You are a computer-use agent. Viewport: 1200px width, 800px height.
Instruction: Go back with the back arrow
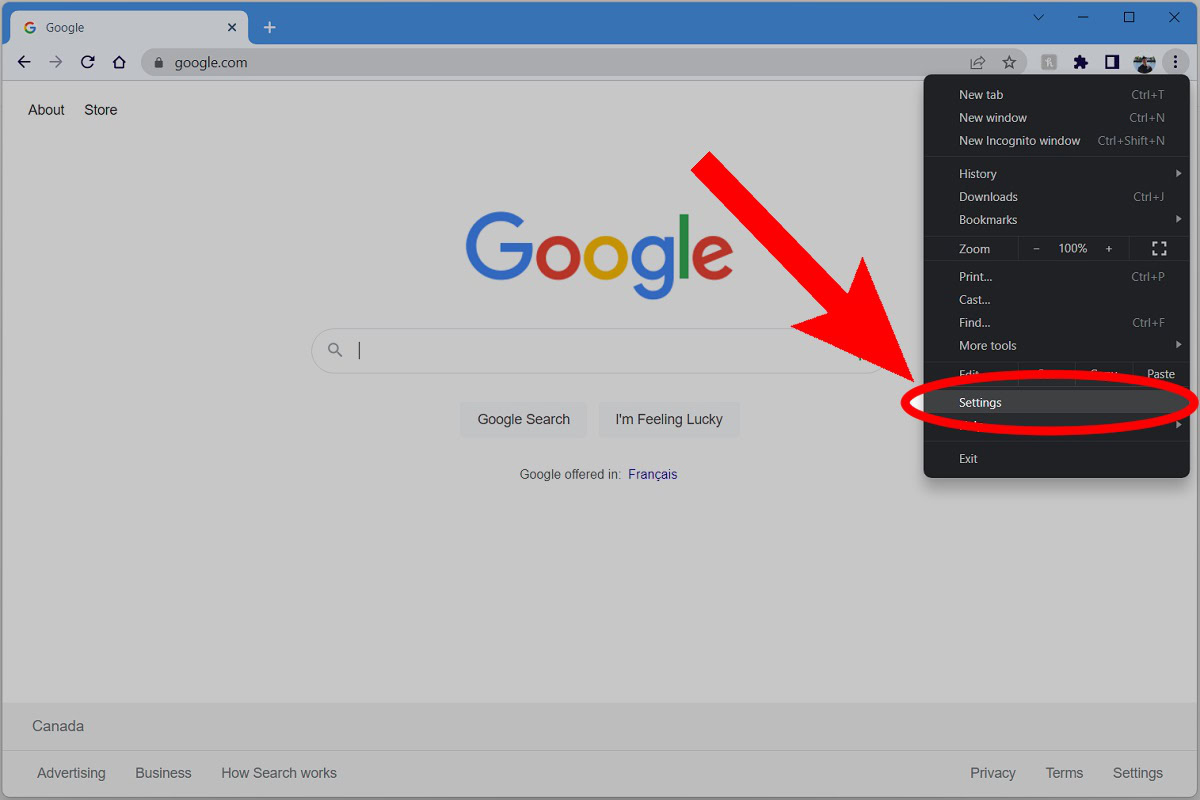(24, 62)
